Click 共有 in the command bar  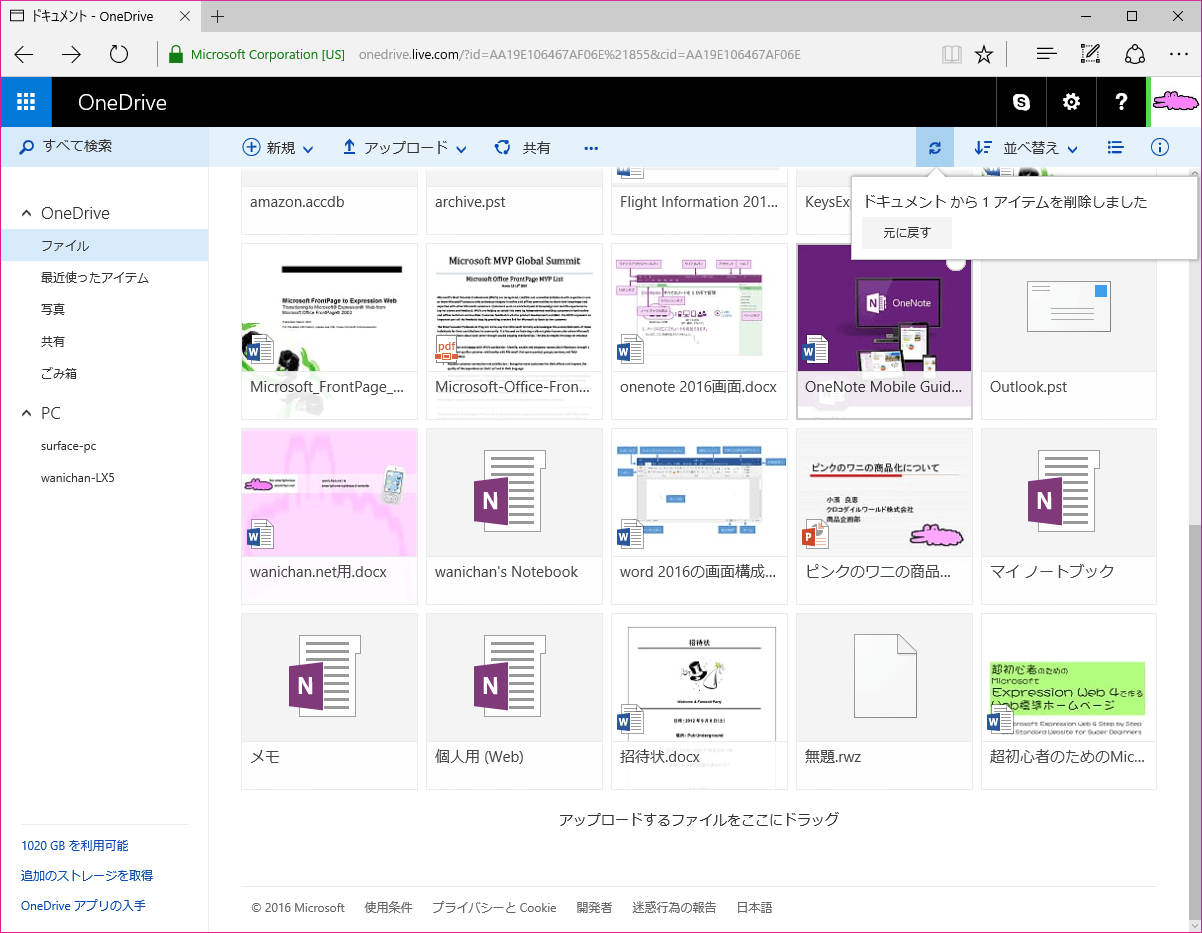pos(523,148)
